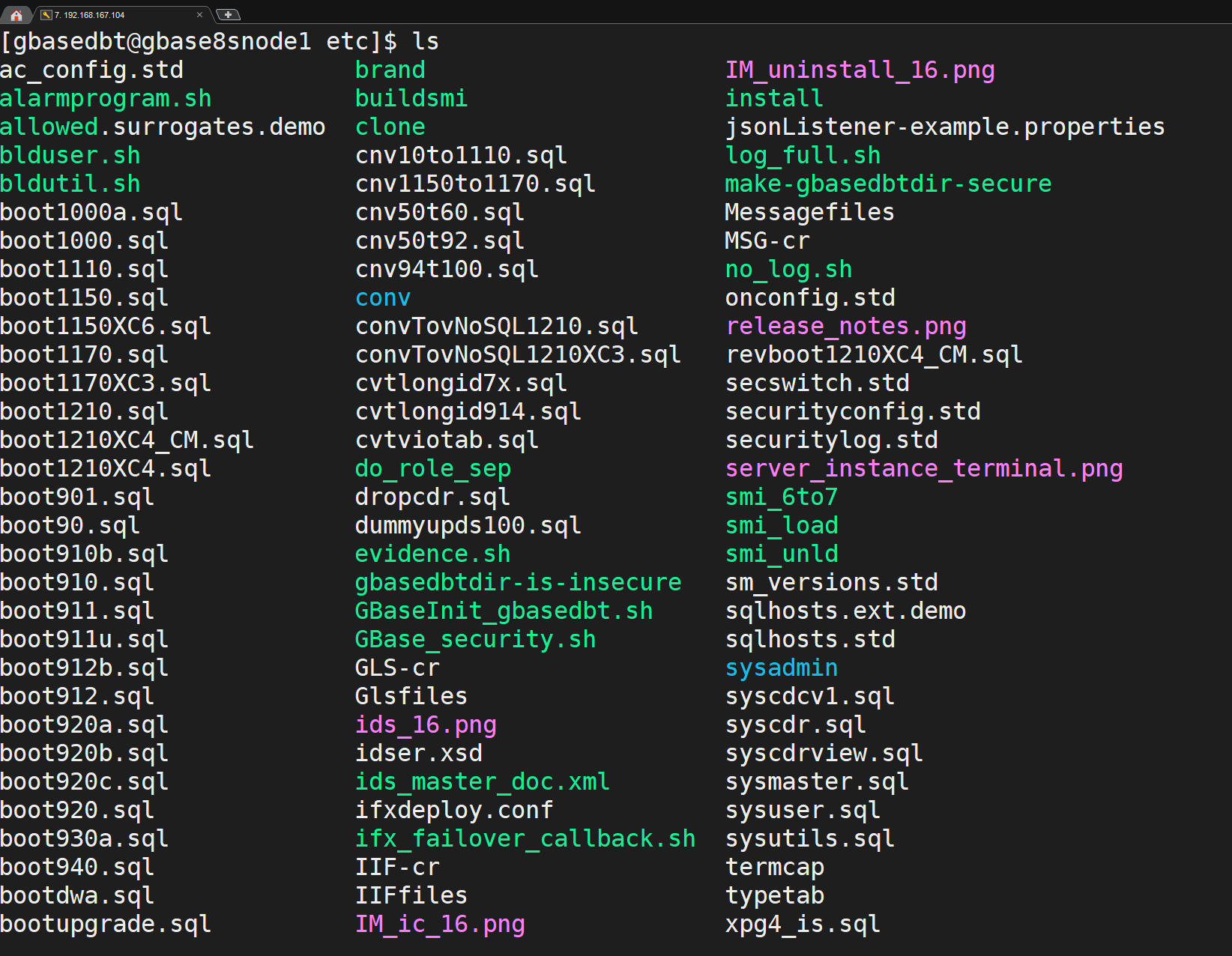The image size is (1232, 956).
Task: Click revboot1210XC4_CM.sql entry
Action: click(x=875, y=355)
